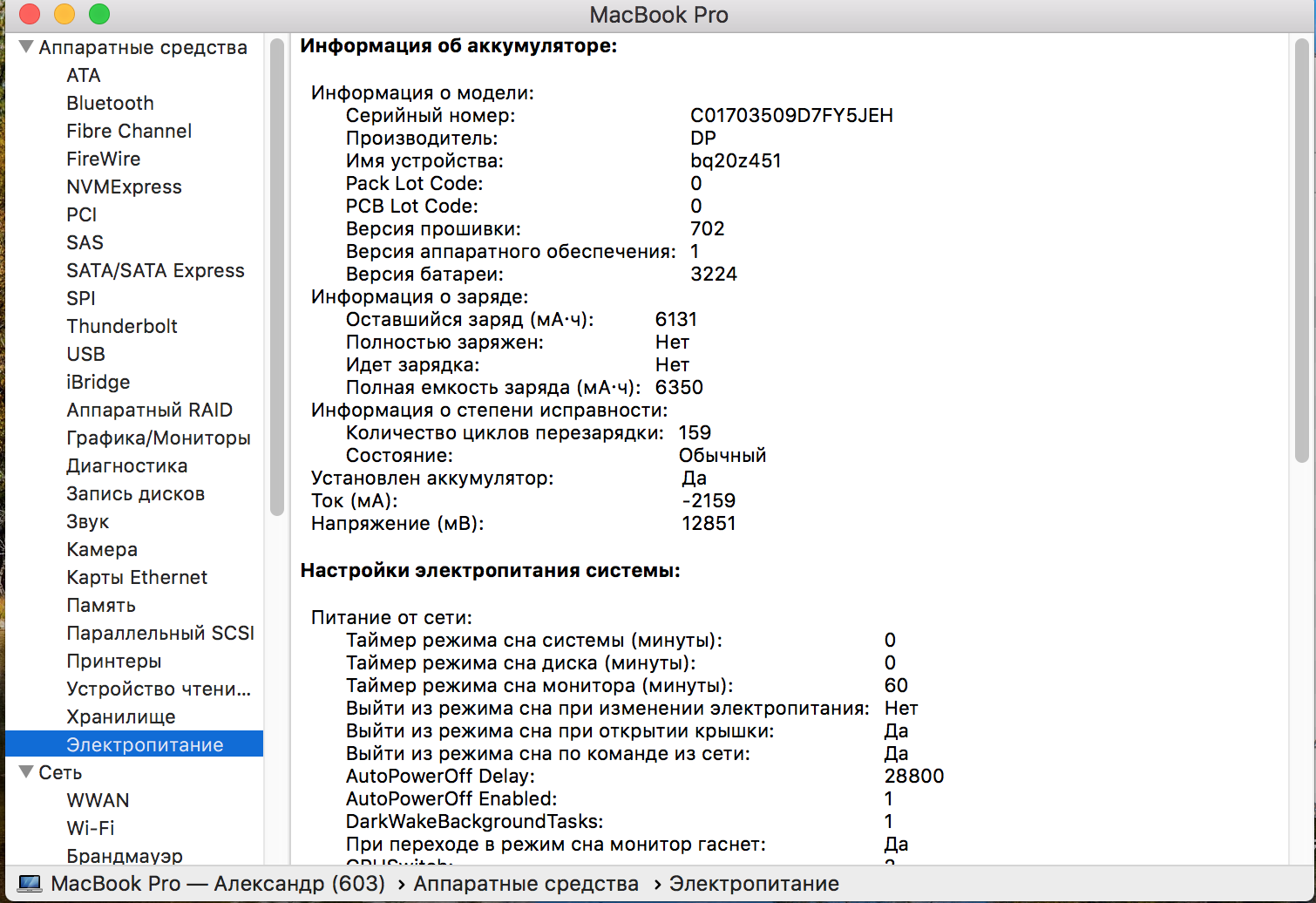
Task: Open Параллельный SCSI section
Action: click(160, 633)
